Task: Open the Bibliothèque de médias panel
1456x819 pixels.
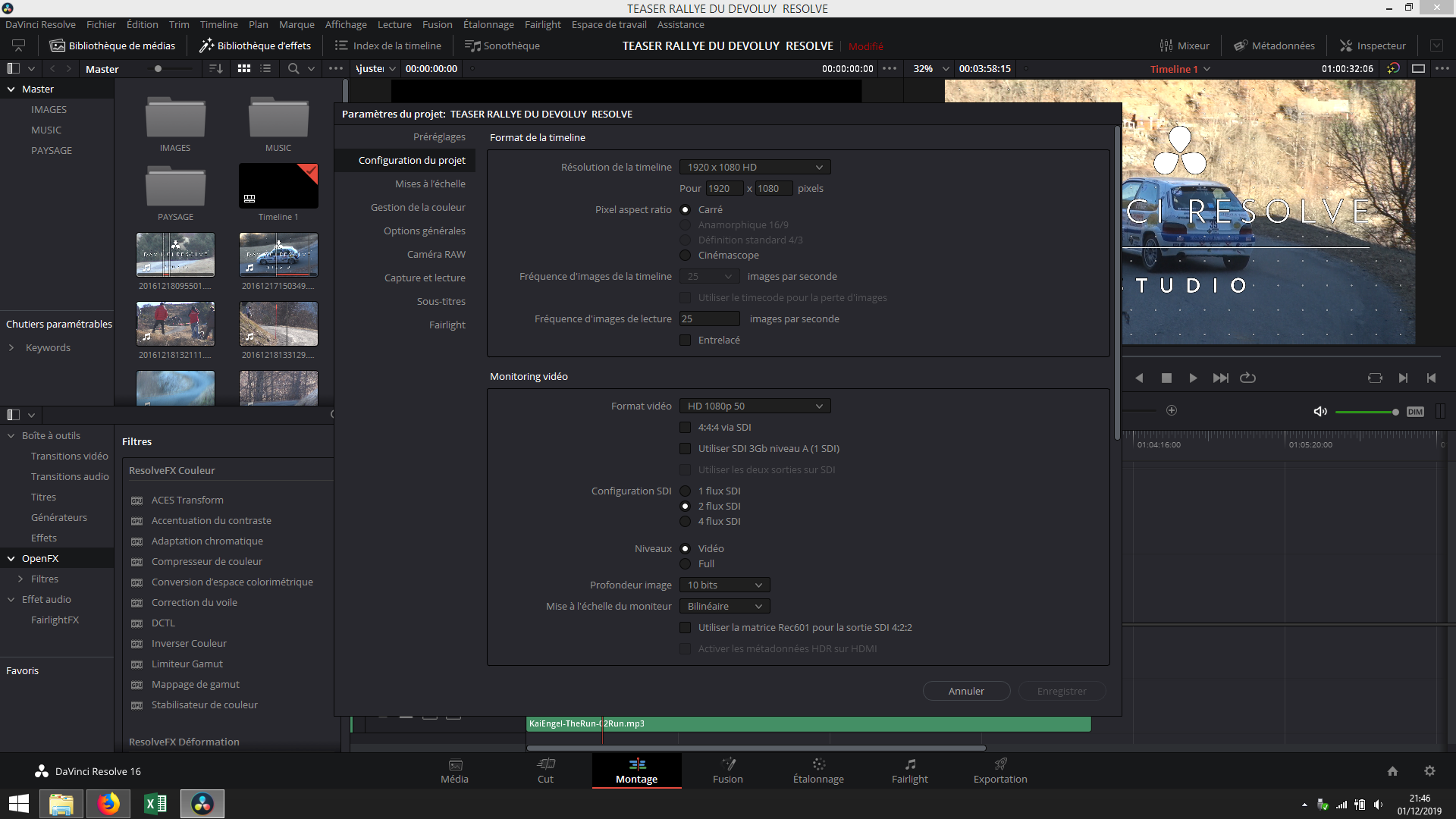Action: (x=112, y=45)
